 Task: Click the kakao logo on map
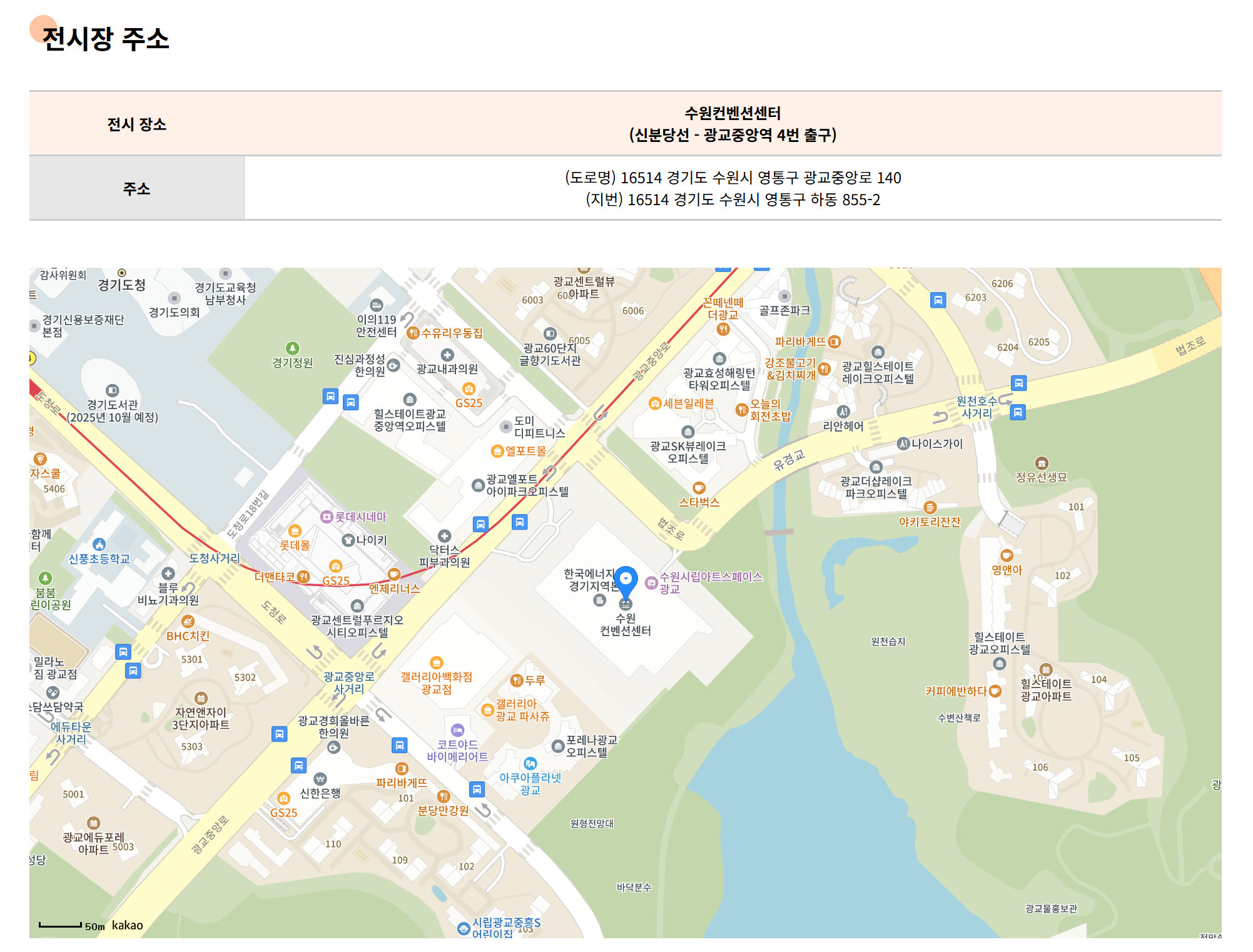127,925
